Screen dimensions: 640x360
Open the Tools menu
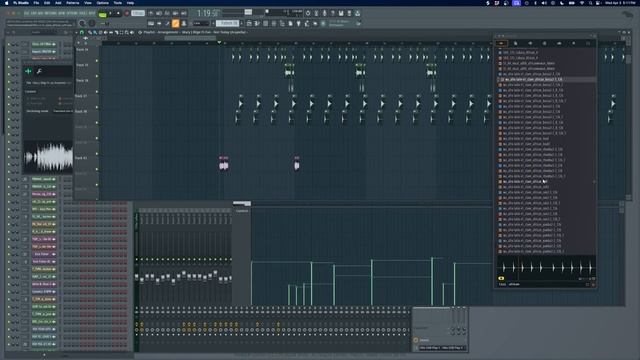tap(118, 2)
